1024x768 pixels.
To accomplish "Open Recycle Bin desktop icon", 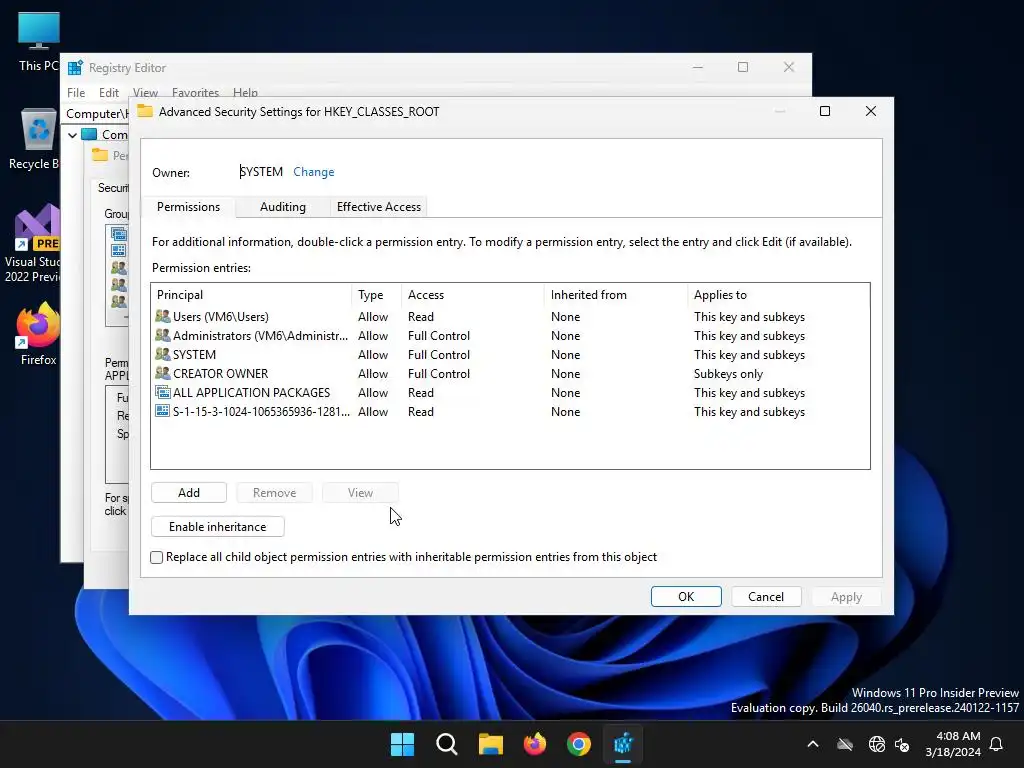I will pyautogui.click(x=36, y=140).
